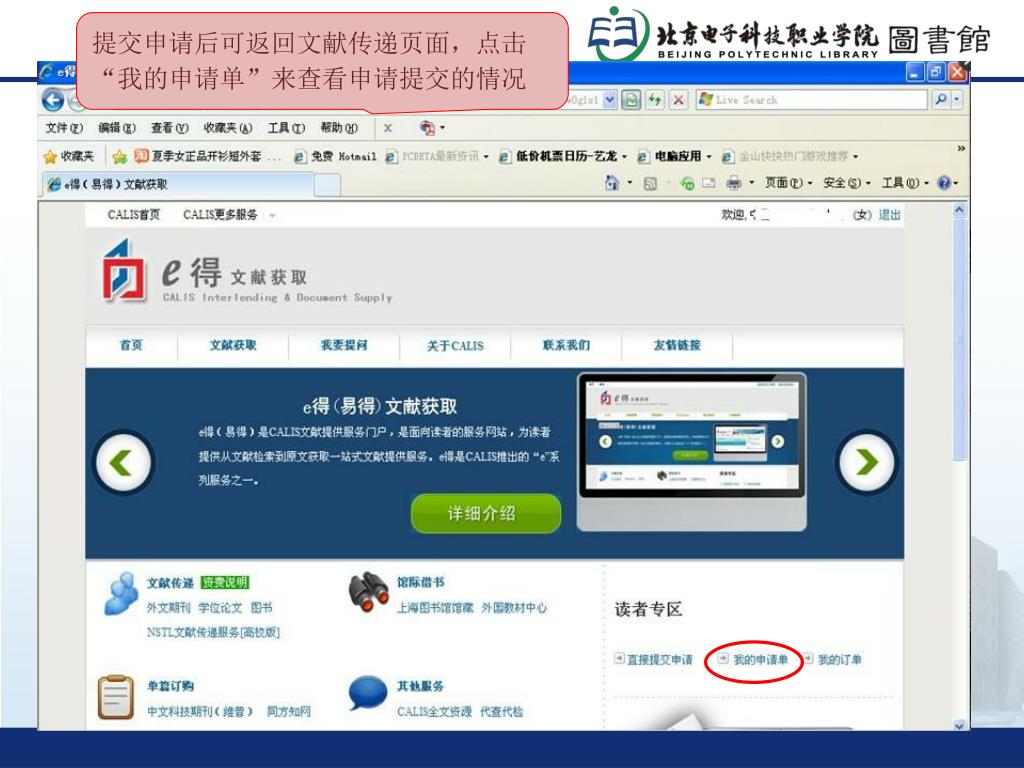Viewport: 1024px width, 768px height.
Task: Expand the 电脑应用 favorites dropdown
Action: [x=709, y=157]
